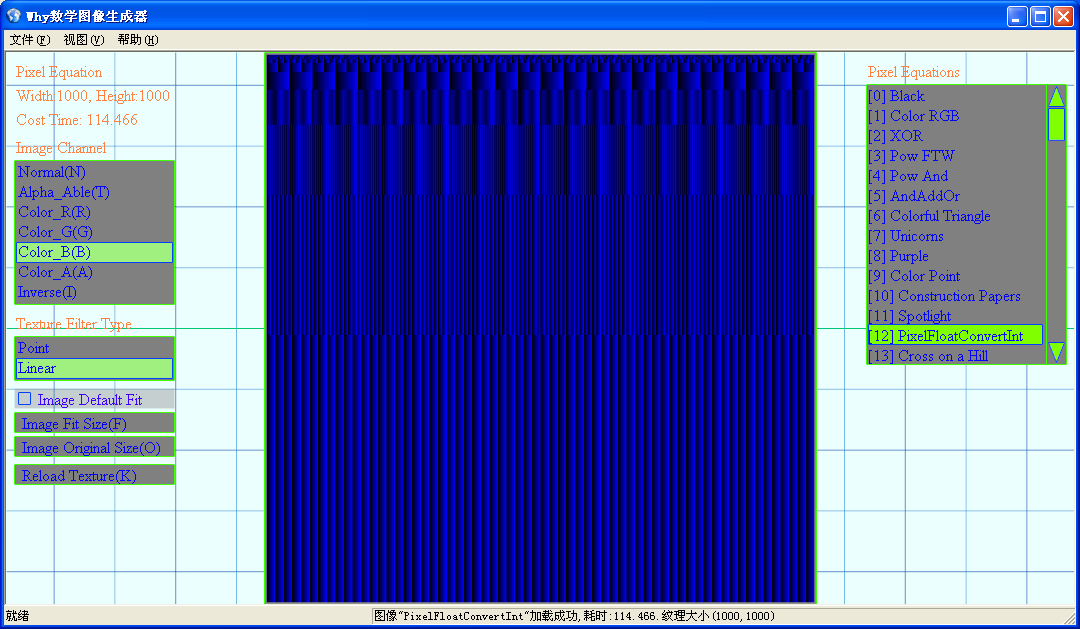Select the [13] Cross on a Hill equation
The width and height of the screenshot is (1080, 629).
(956, 355)
